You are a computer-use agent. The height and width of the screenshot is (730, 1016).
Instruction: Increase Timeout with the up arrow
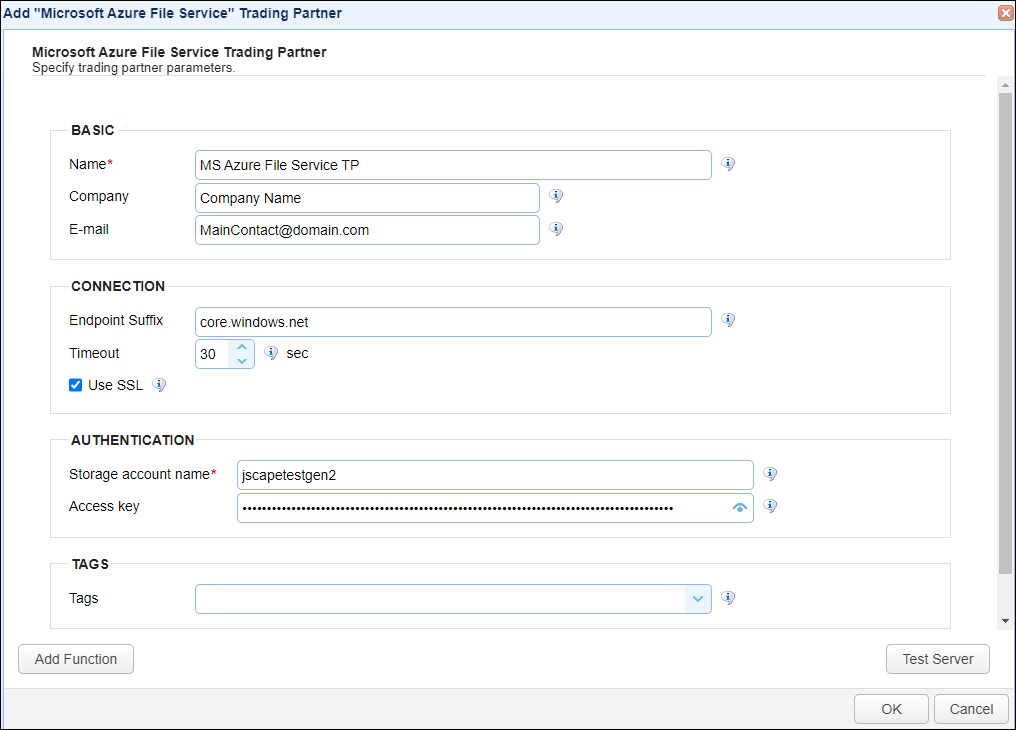(x=242, y=347)
